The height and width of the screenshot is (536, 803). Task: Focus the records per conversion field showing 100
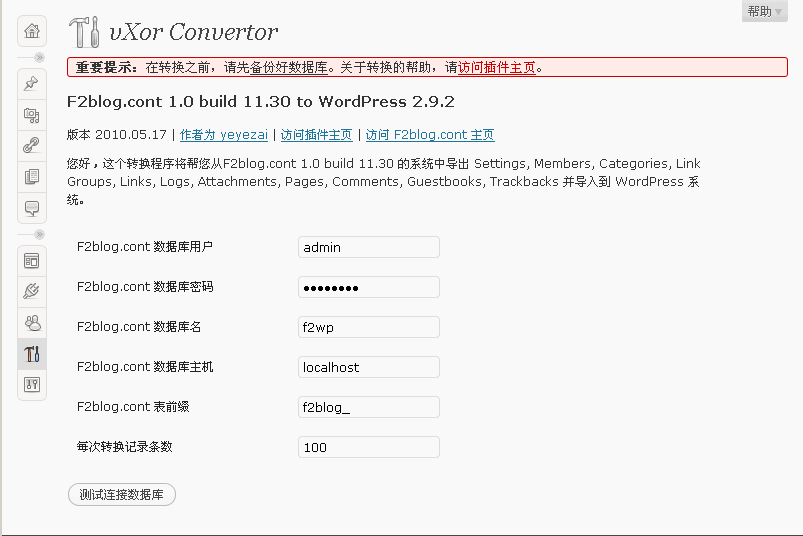click(x=369, y=447)
